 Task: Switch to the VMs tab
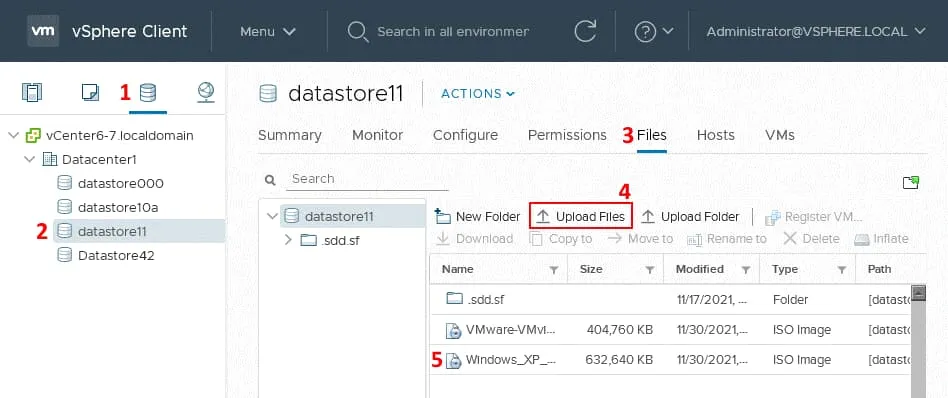click(x=779, y=135)
